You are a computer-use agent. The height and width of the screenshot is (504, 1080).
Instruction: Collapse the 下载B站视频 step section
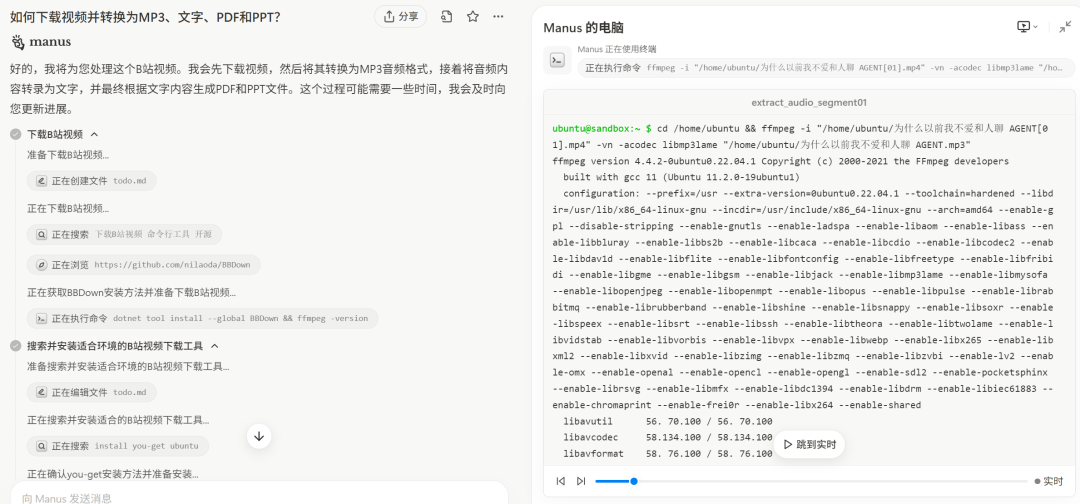94,134
